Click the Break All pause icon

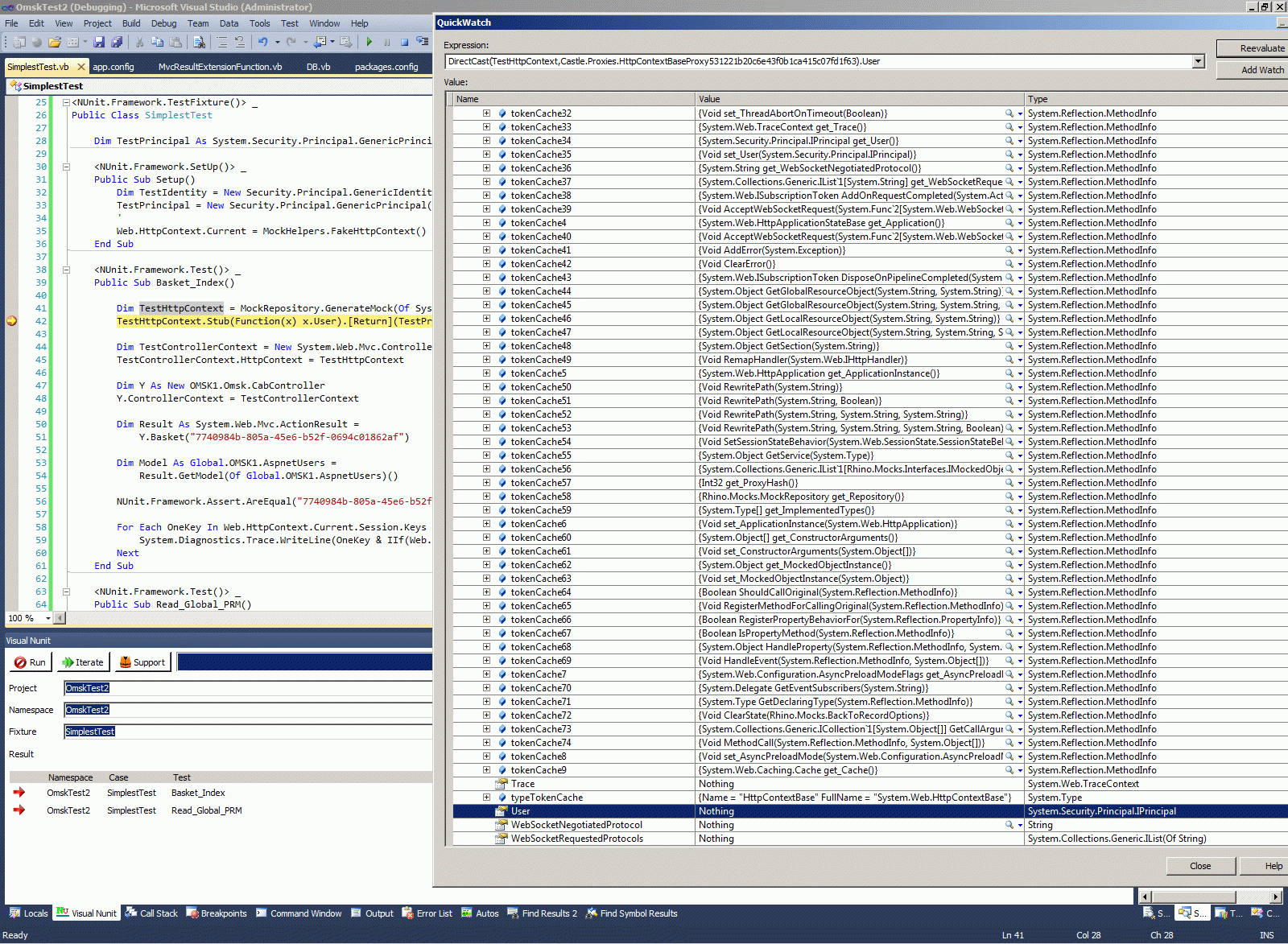[387, 42]
